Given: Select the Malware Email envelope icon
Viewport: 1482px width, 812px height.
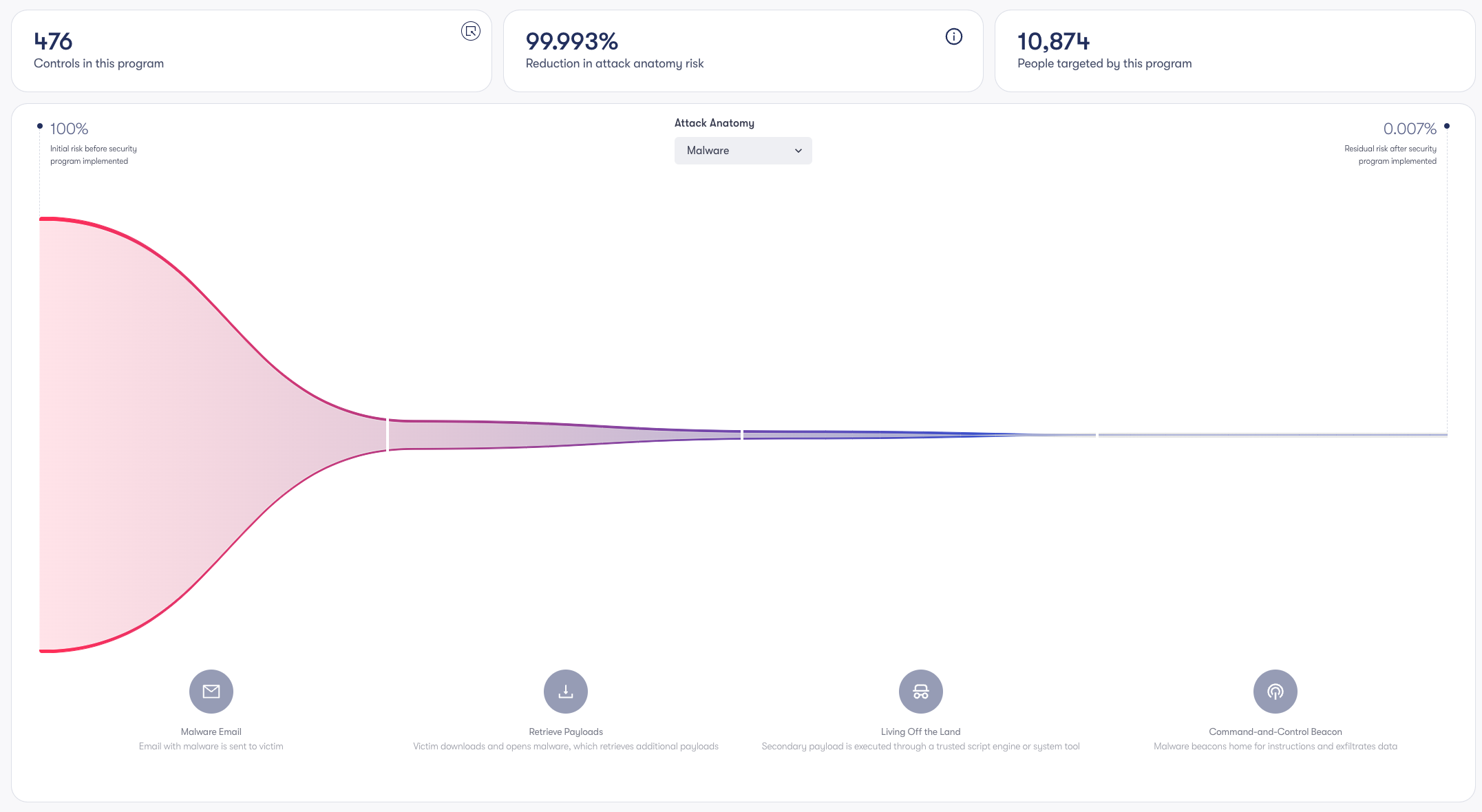Looking at the screenshot, I should pyautogui.click(x=211, y=692).
